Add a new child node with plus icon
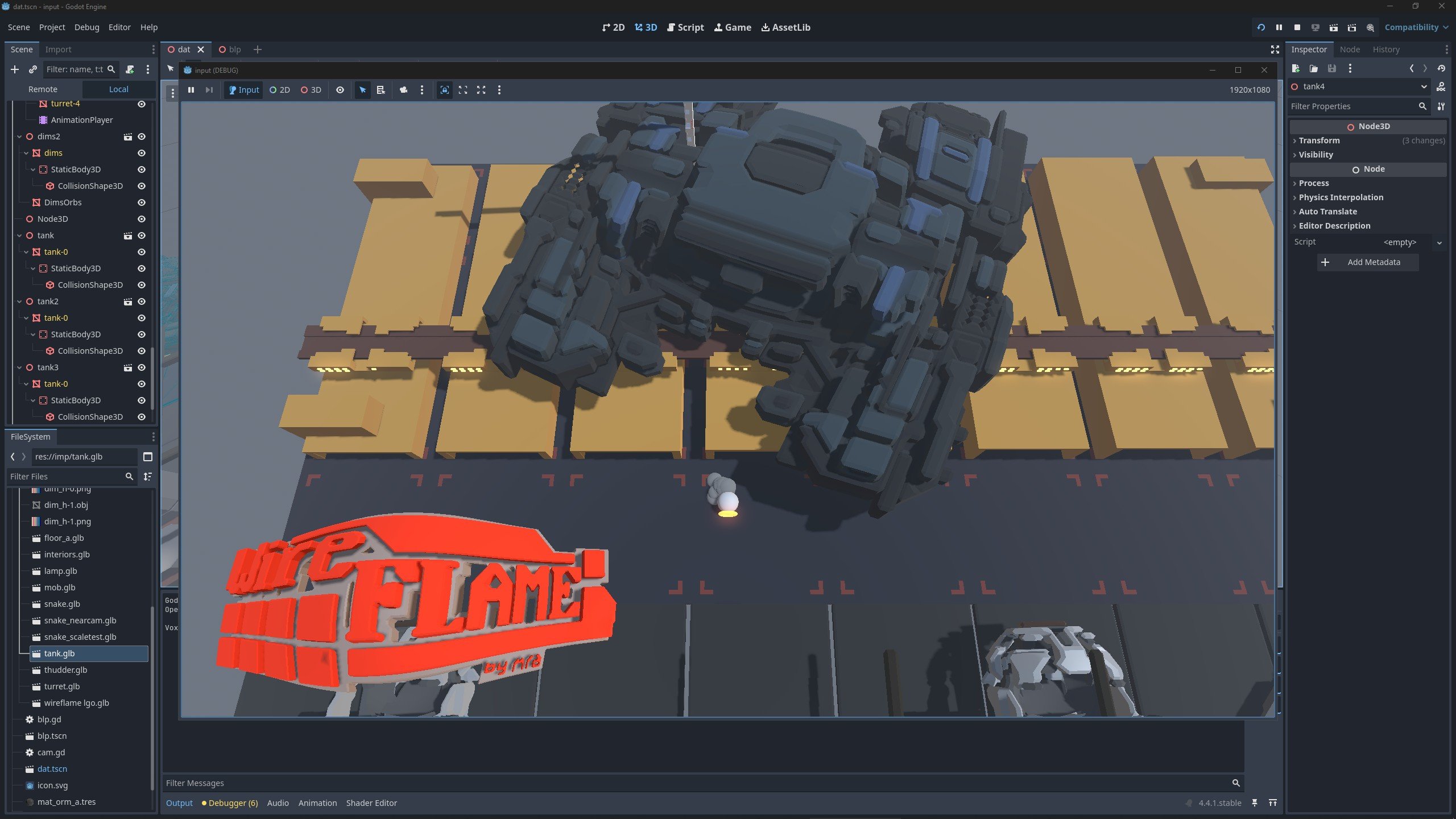The height and width of the screenshot is (819, 1456). point(15,69)
